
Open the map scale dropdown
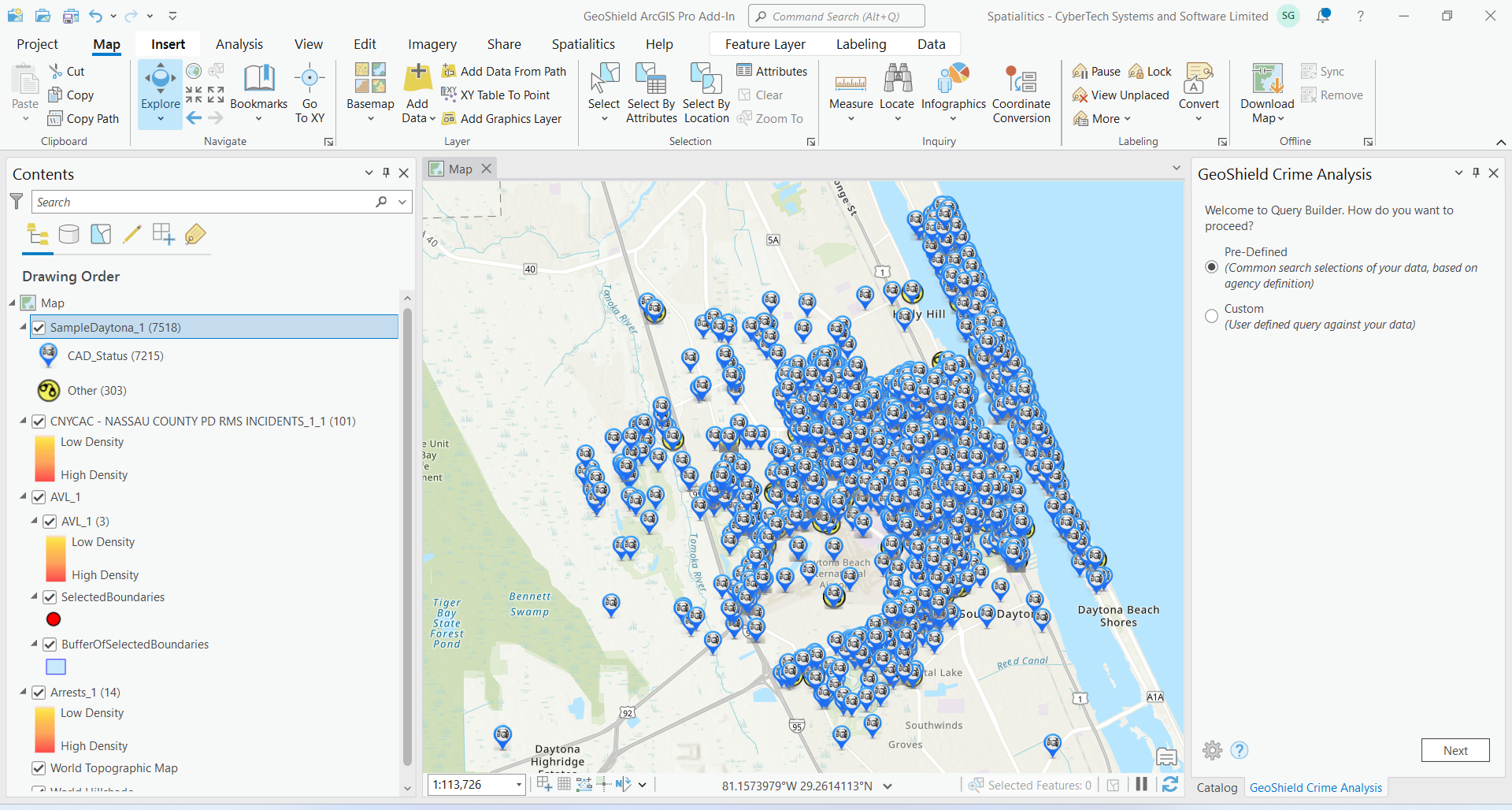[518, 785]
